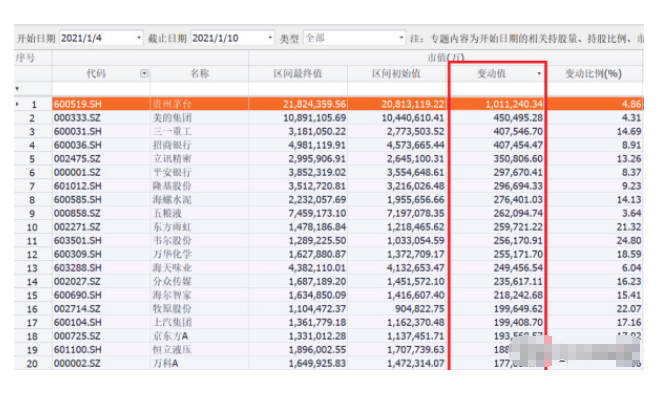The width and height of the screenshot is (659, 393).
Task: Click the filter cell under 代码 column
Action: [101, 88]
